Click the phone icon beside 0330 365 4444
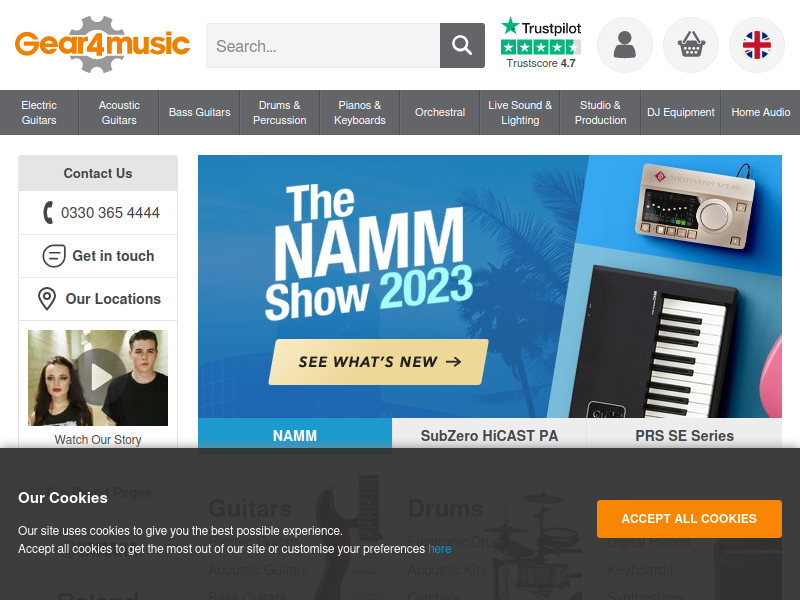Viewport: 800px width, 600px height. [x=48, y=213]
